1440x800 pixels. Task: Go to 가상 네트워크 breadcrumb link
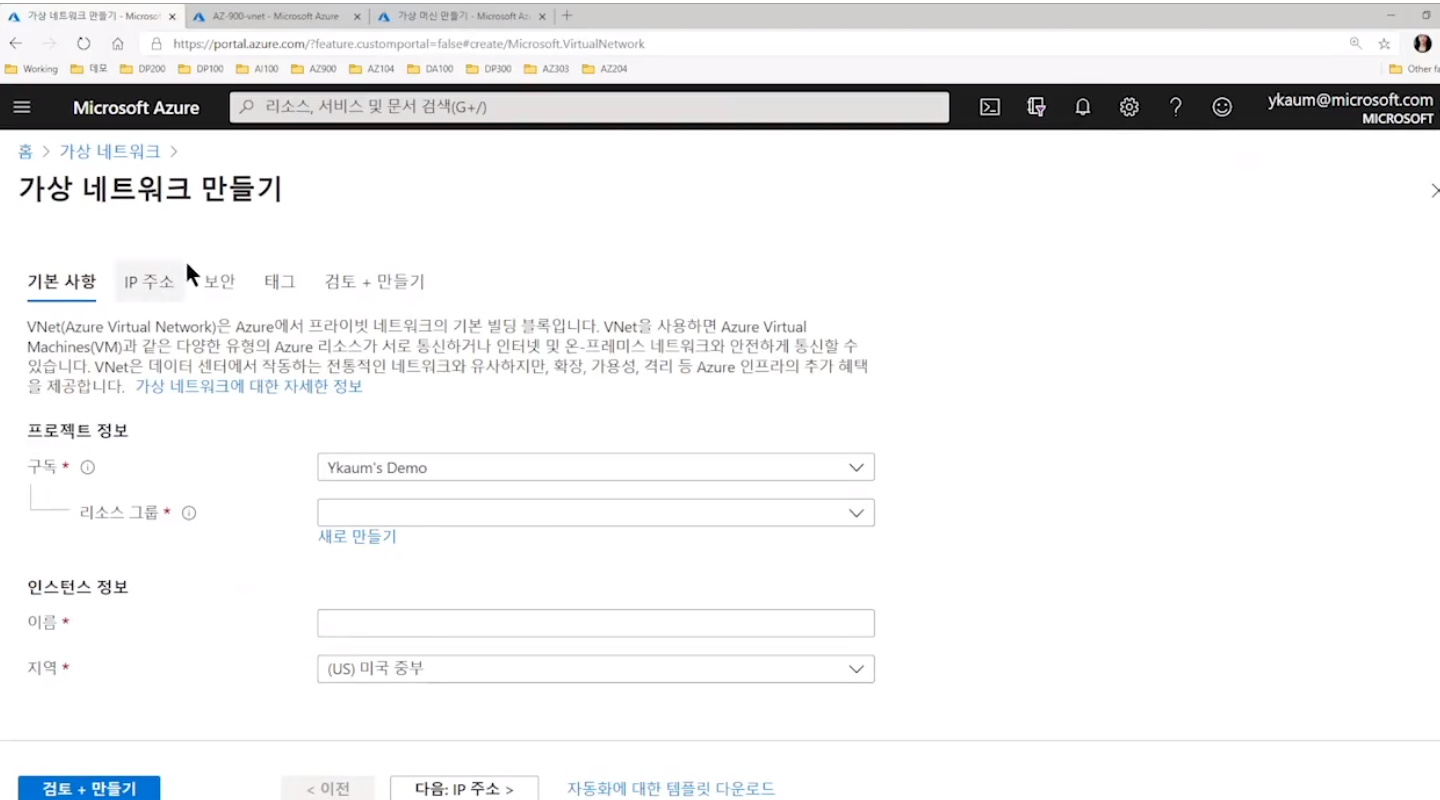110,151
